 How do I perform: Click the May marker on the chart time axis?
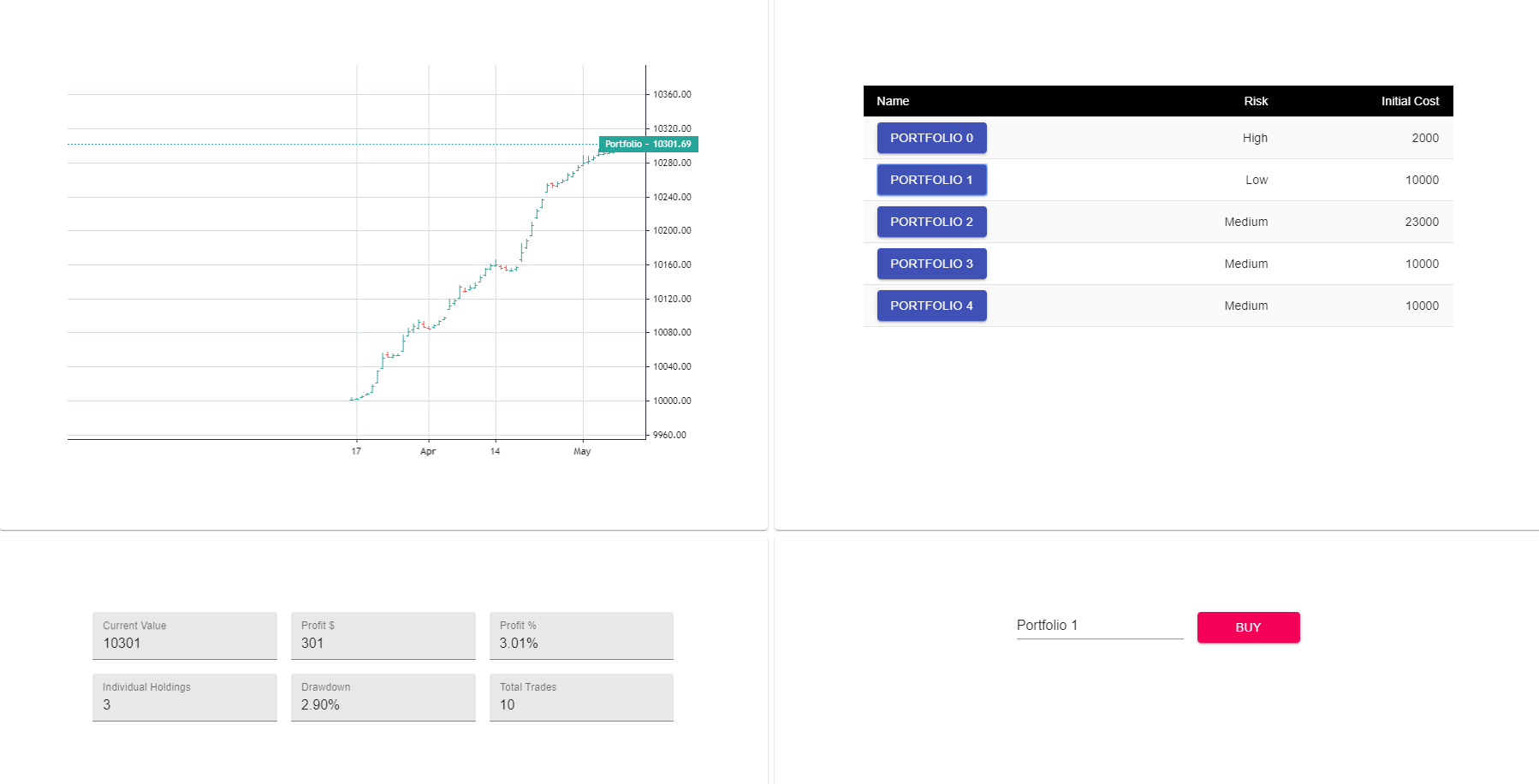(582, 451)
